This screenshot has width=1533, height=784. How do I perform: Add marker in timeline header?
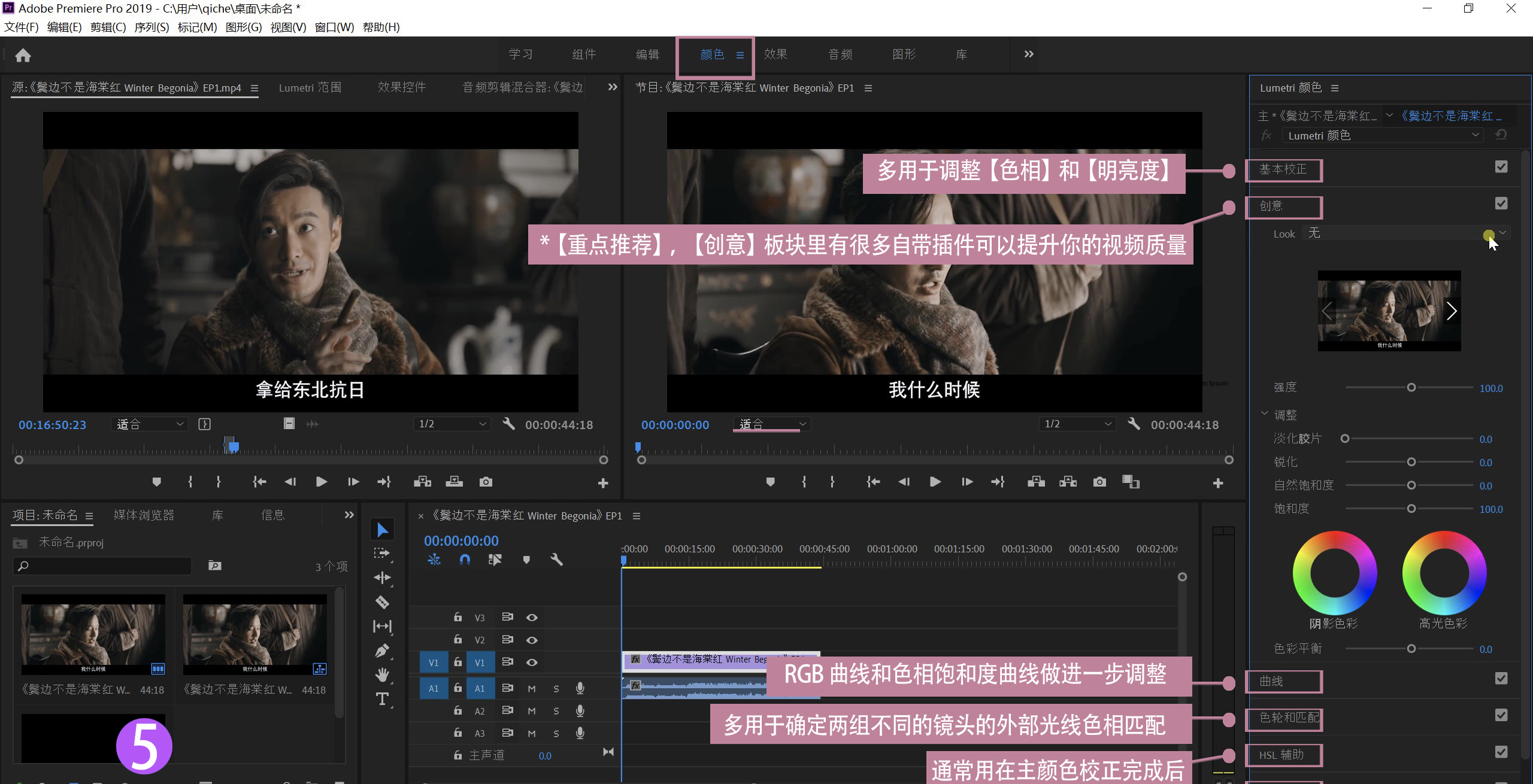[526, 560]
